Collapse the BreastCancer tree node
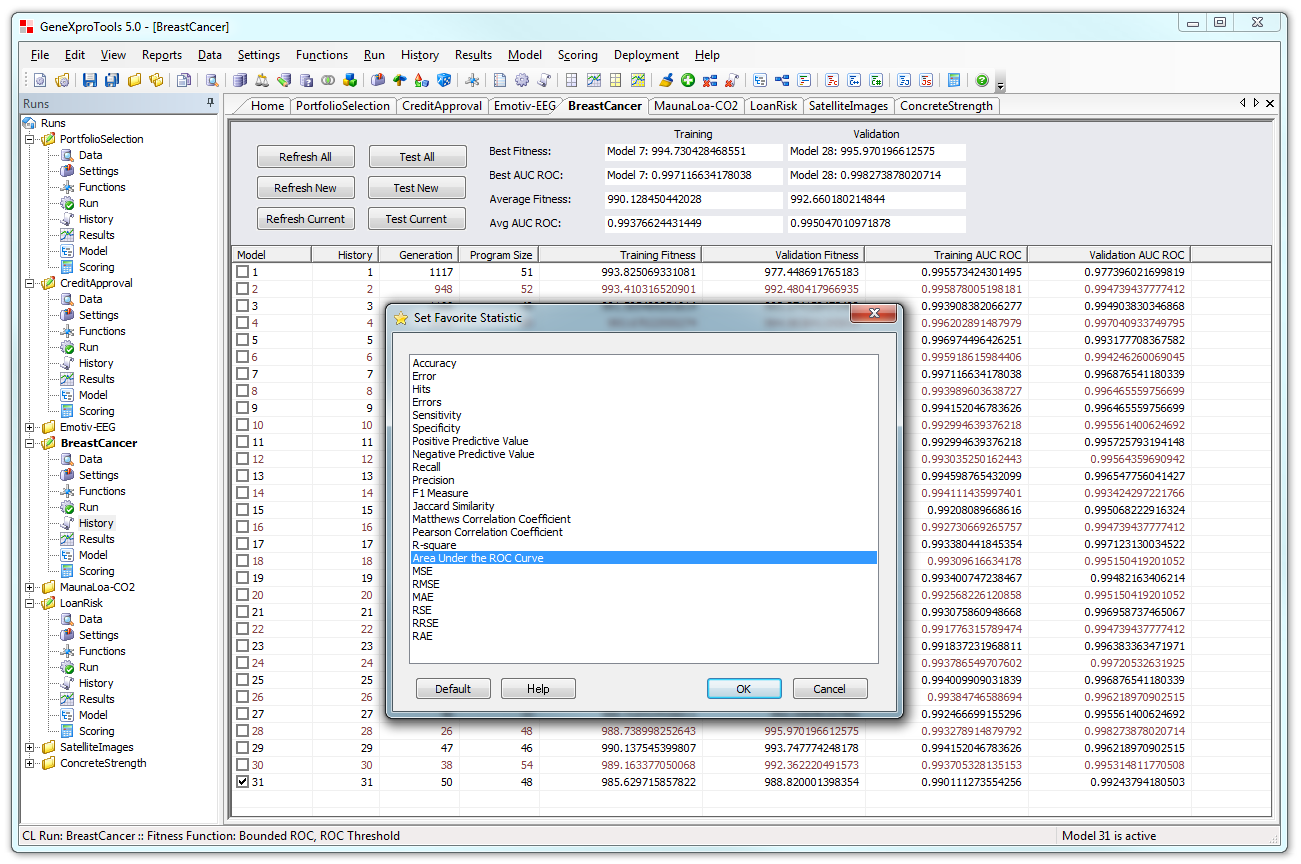This screenshot has width=1301, height=864. pyautogui.click(x=30, y=443)
